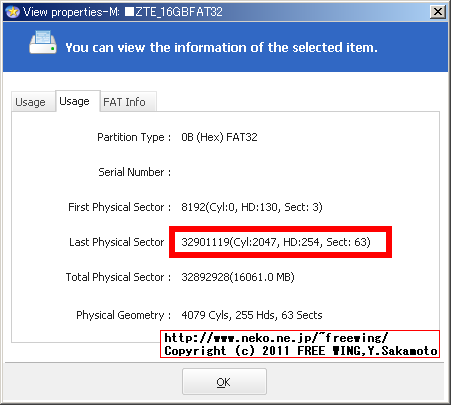The image size is (451, 405).
Task: Click the Last Physical Sector label
Action: click(x=117, y=242)
